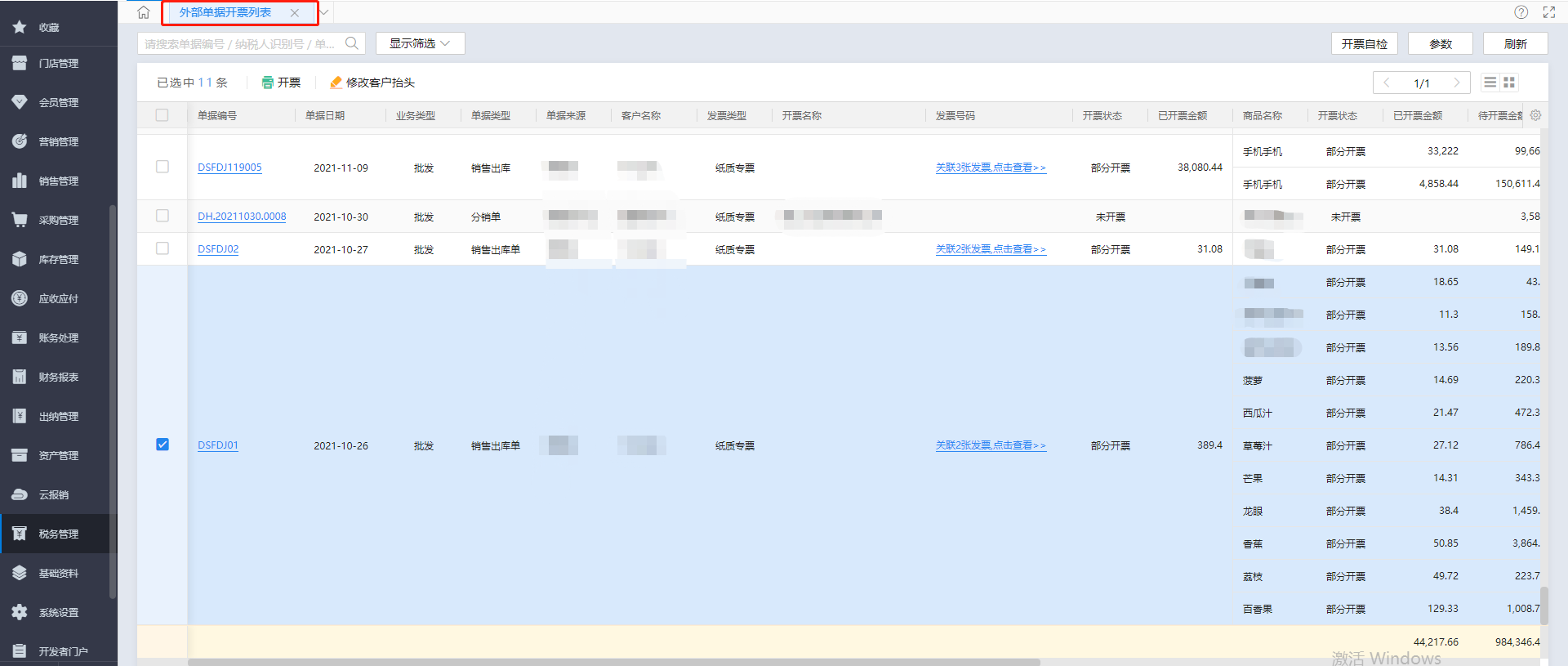Screen dimensions: 1568x666
Task: Click the horizontal scrollbar at bottom
Action: (614, 662)
